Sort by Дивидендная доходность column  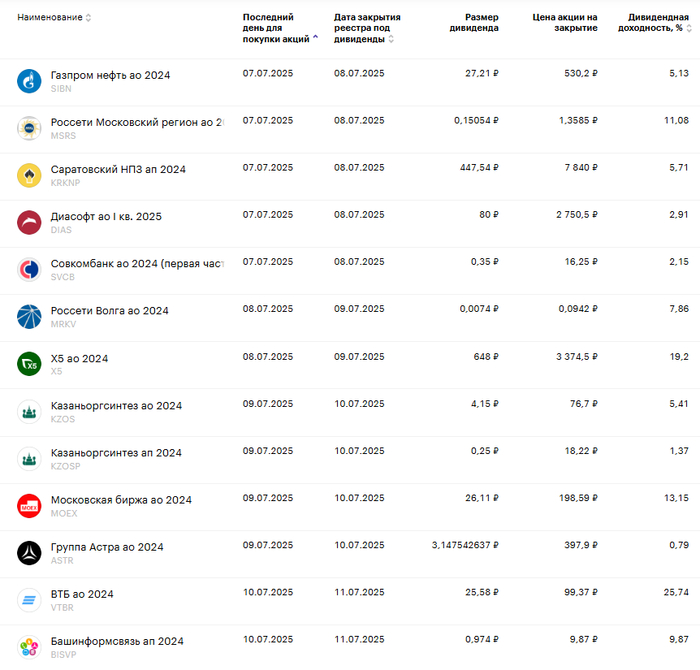[x=656, y=23]
